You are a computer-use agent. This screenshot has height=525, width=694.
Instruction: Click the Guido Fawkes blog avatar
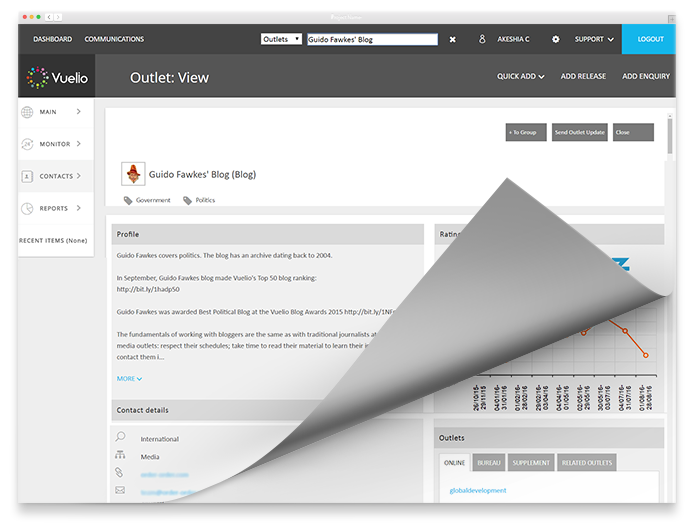[133, 174]
